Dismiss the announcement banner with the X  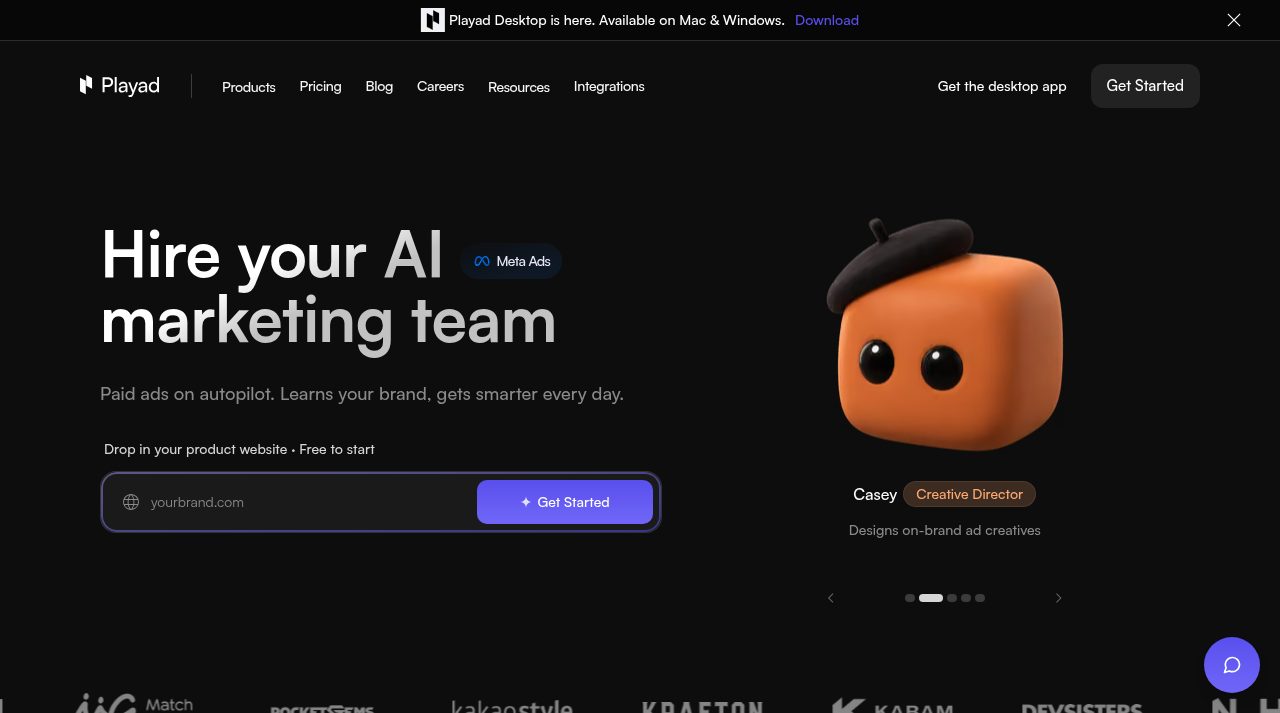[1234, 20]
